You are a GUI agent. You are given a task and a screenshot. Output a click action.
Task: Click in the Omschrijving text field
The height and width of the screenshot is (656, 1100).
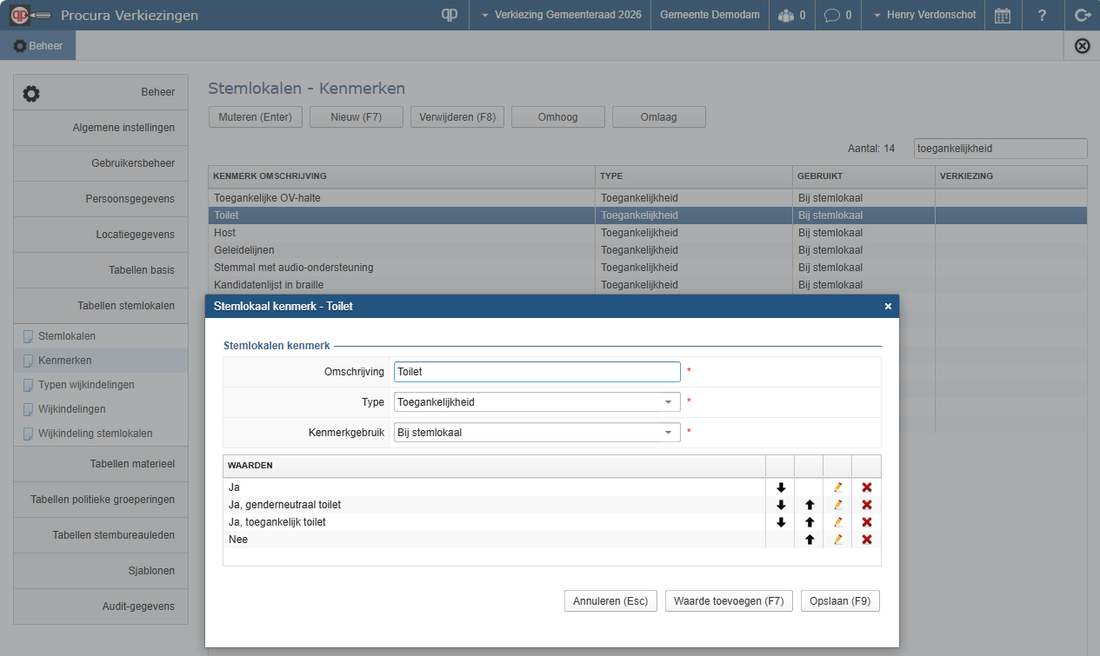point(537,371)
